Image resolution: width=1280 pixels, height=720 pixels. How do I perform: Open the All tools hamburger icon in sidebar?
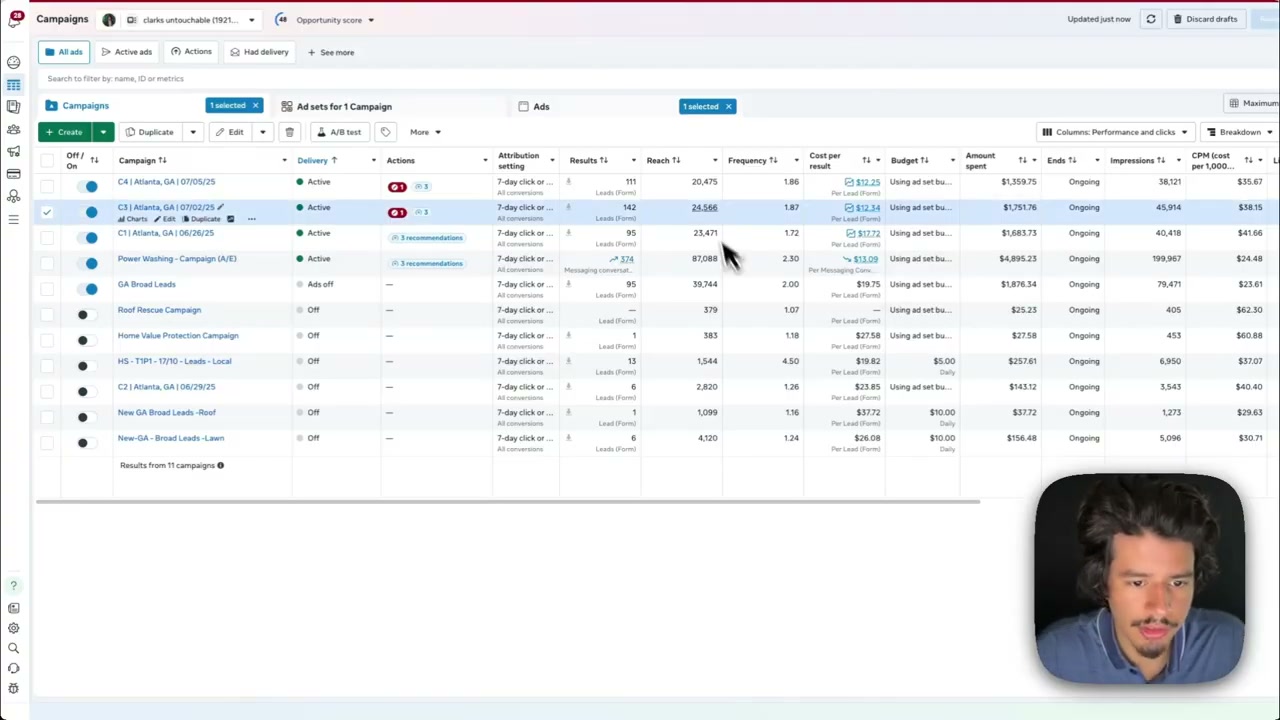13,219
